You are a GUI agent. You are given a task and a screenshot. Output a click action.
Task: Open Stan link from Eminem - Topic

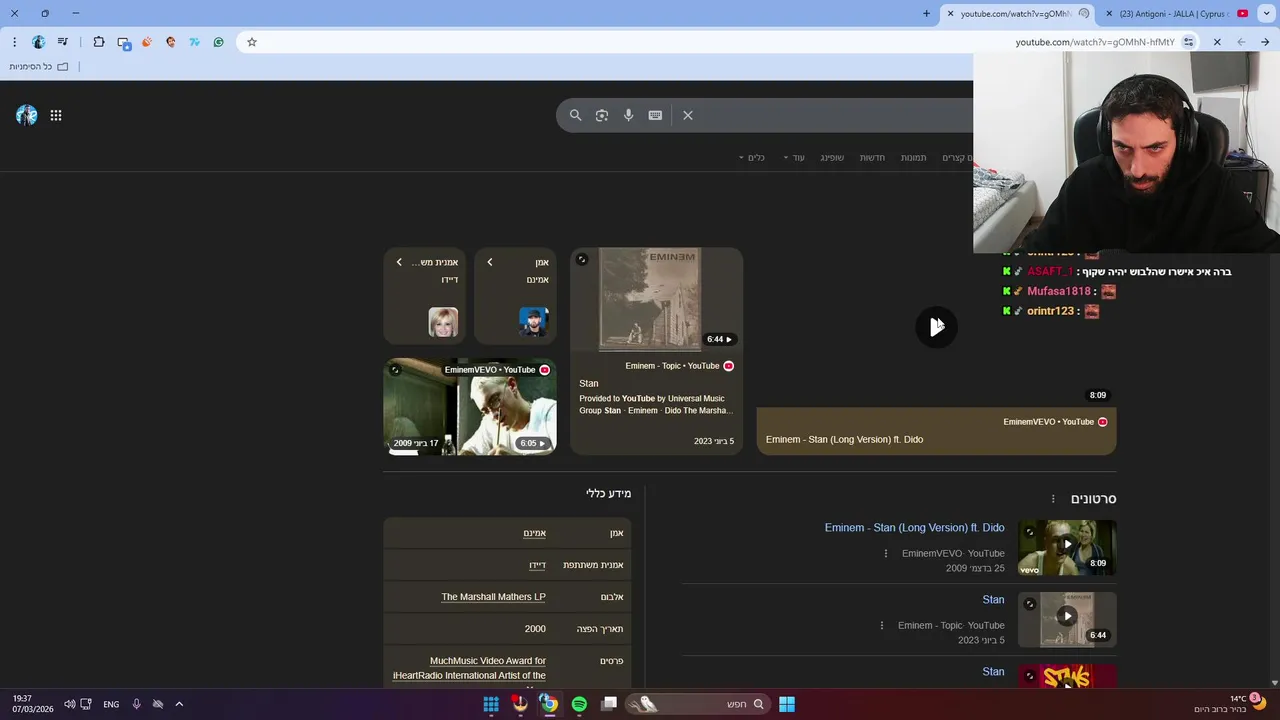(x=993, y=600)
